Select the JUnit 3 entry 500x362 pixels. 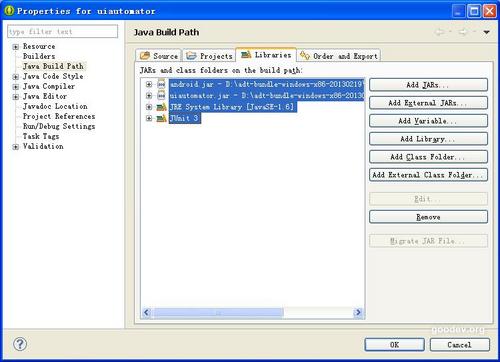pos(185,118)
